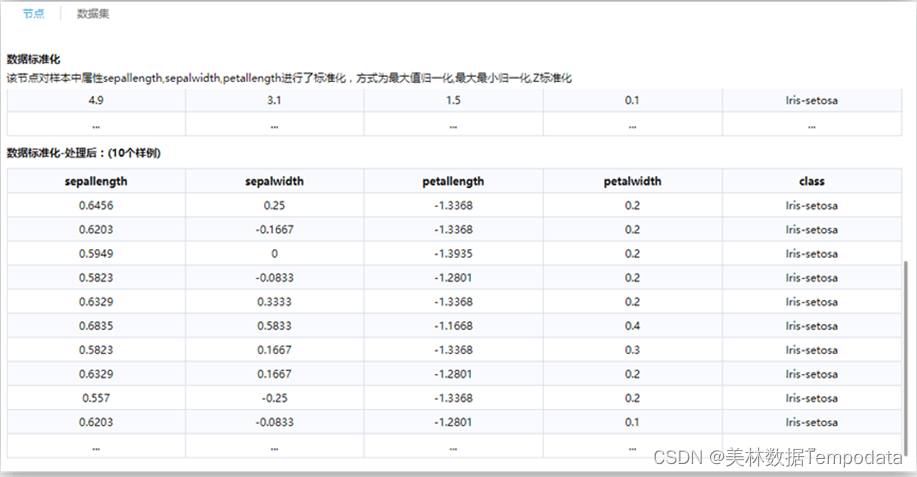Select the 1.5 cell in the upper table
Image resolution: width=917 pixels, height=477 pixels.
(x=453, y=101)
